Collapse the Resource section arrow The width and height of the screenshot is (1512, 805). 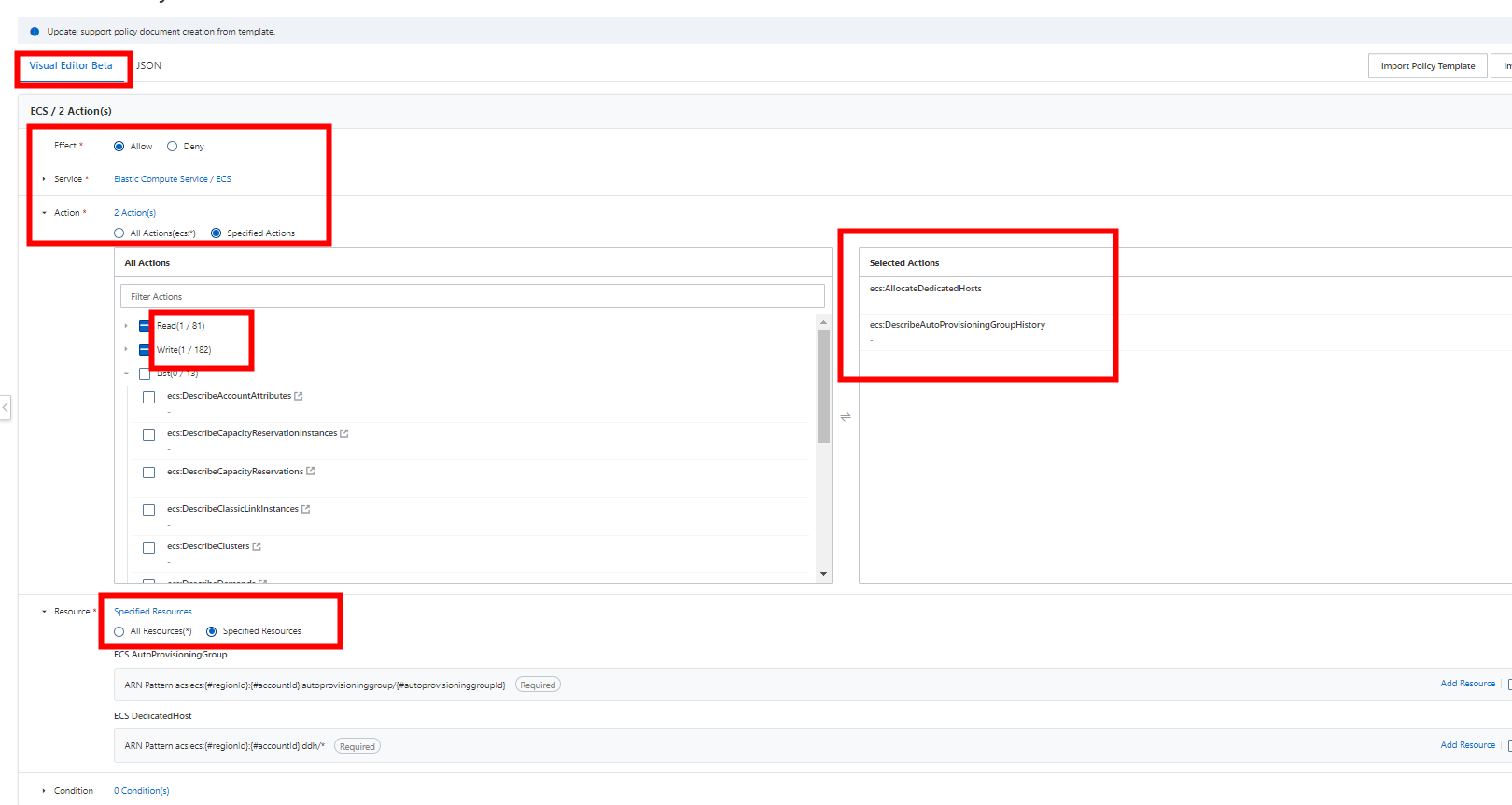click(x=44, y=612)
